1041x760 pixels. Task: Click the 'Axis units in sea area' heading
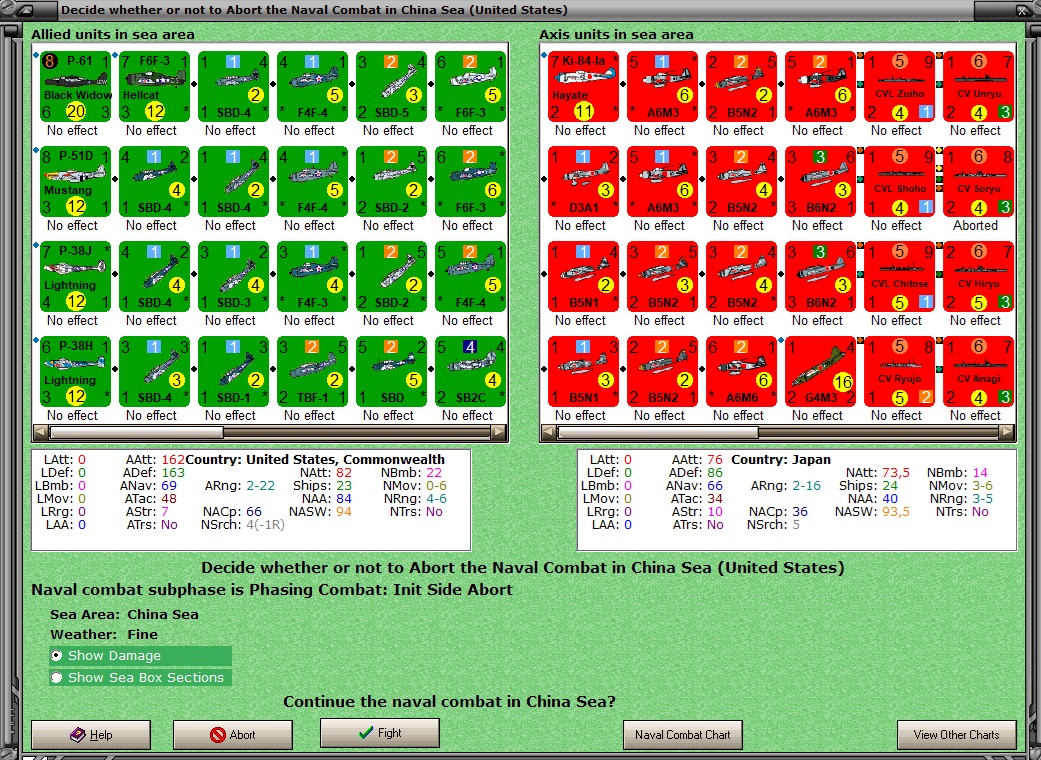(616, 35)
